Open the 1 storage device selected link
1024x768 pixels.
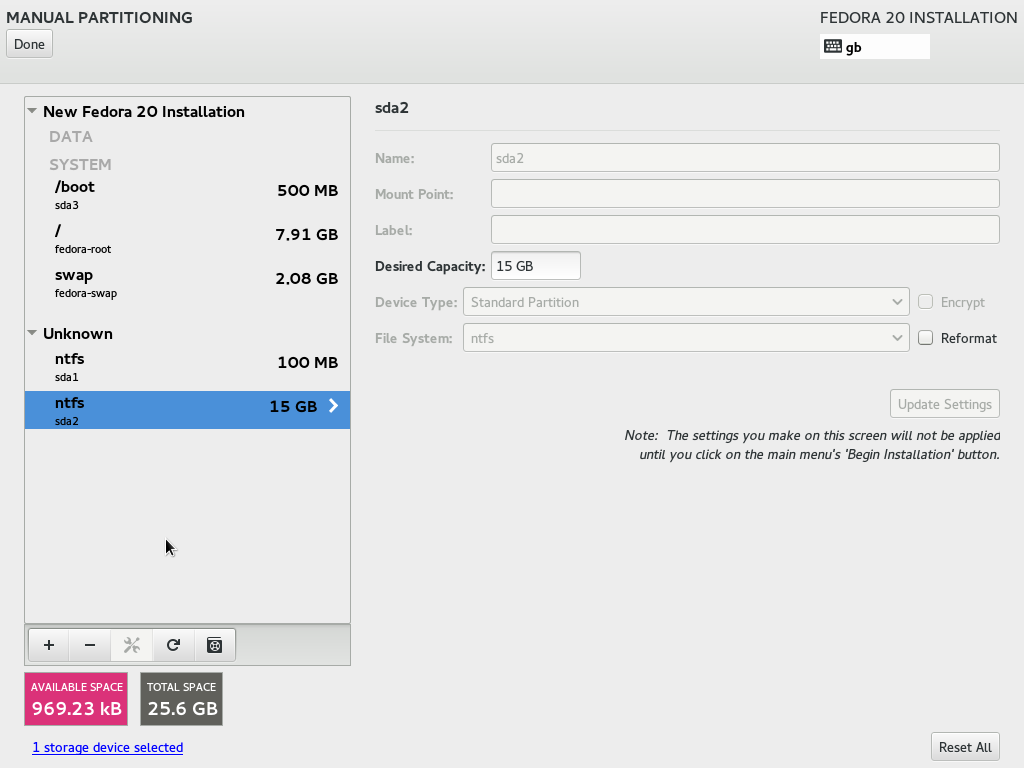click(x=108, y=747)
